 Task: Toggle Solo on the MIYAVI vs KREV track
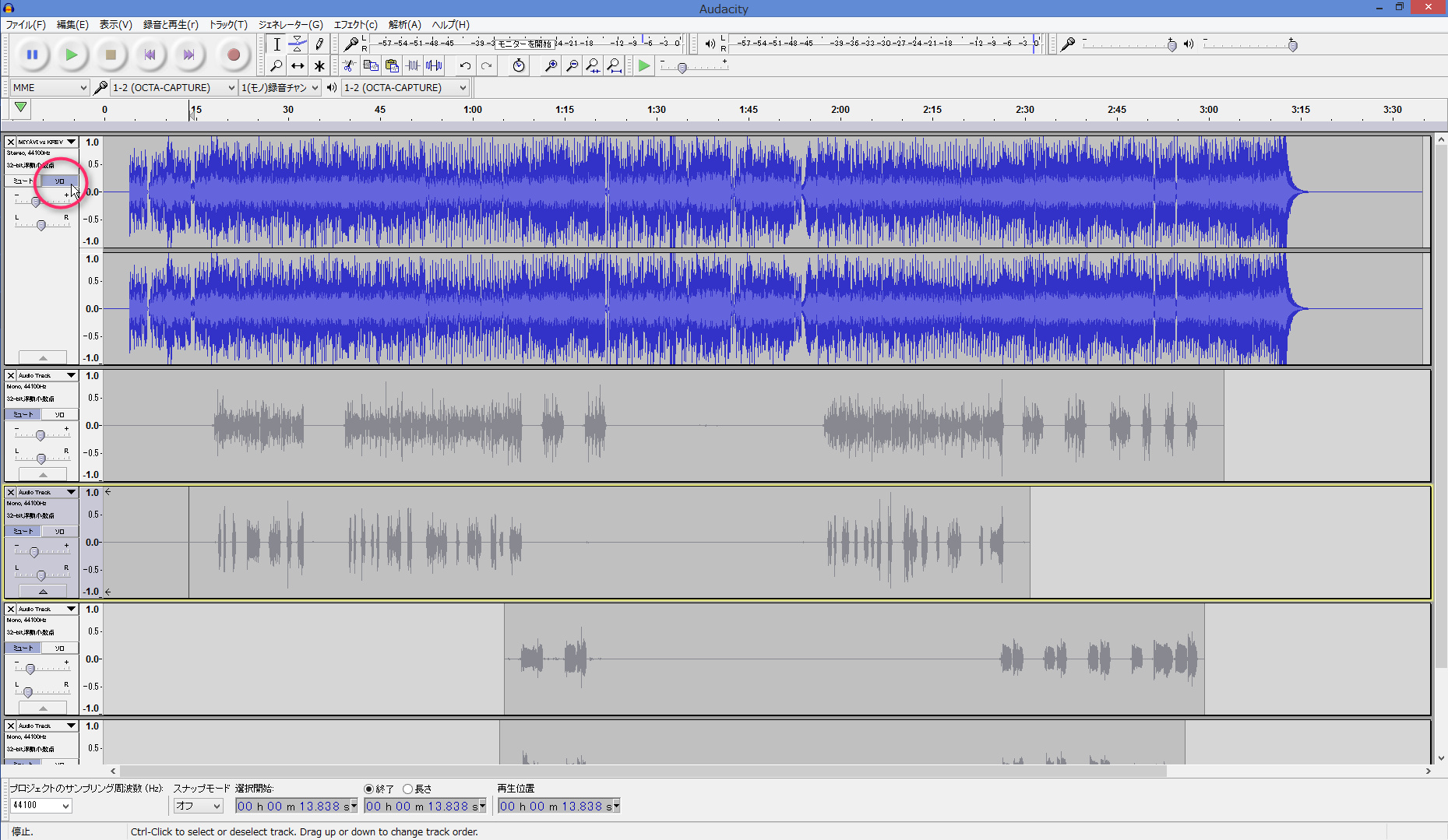click(59, 181)
